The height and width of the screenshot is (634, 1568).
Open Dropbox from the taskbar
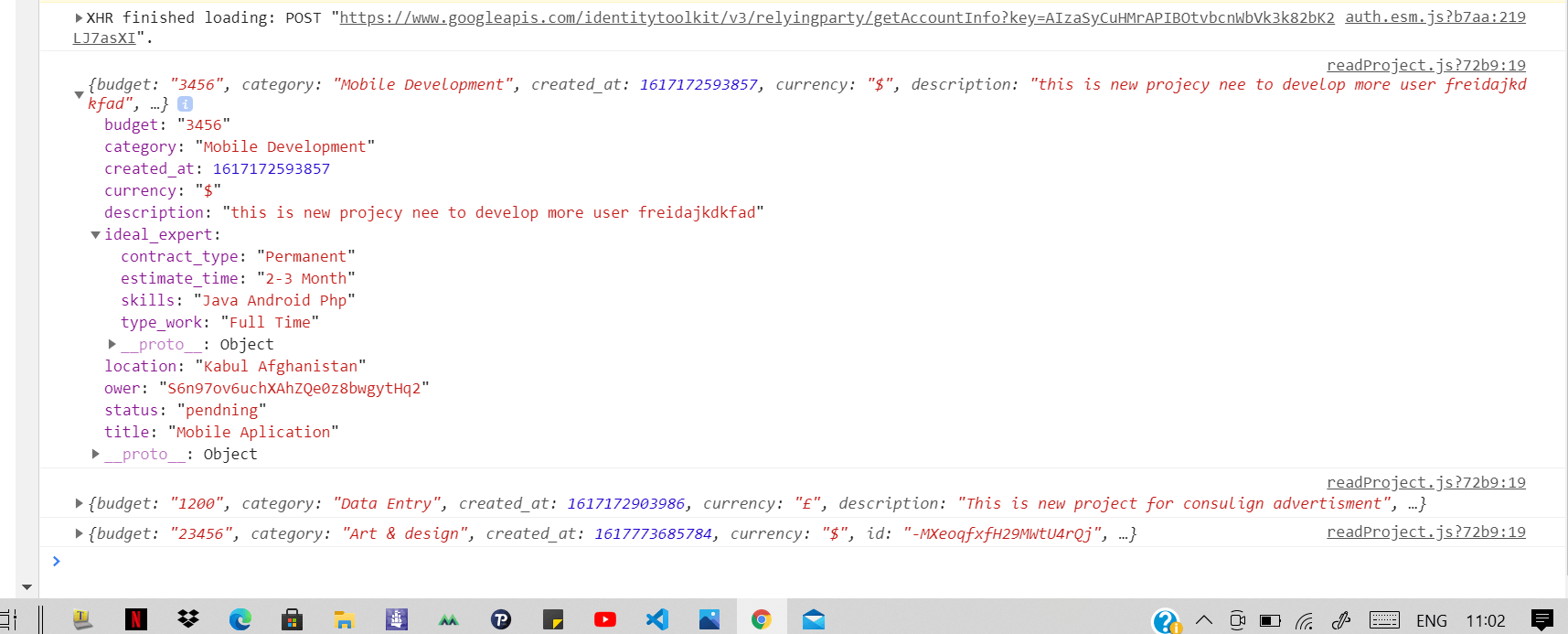[188, 619]
